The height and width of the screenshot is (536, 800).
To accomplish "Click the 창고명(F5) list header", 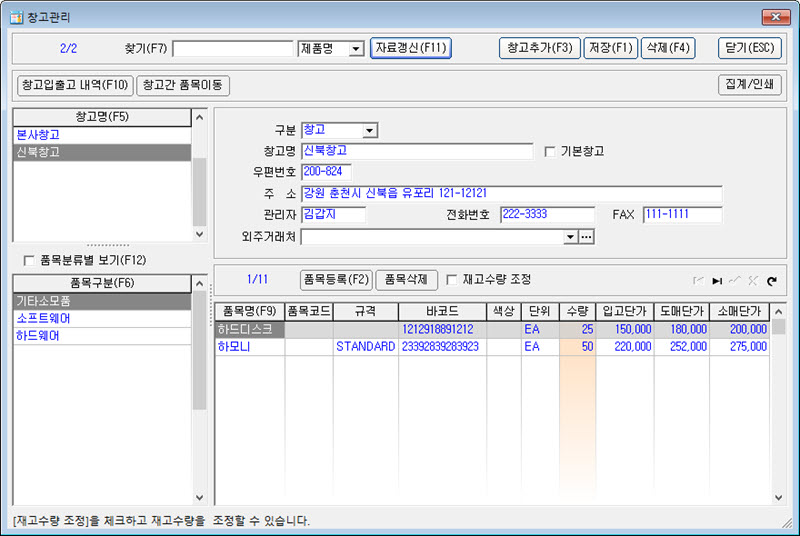I will pos(102,117).
